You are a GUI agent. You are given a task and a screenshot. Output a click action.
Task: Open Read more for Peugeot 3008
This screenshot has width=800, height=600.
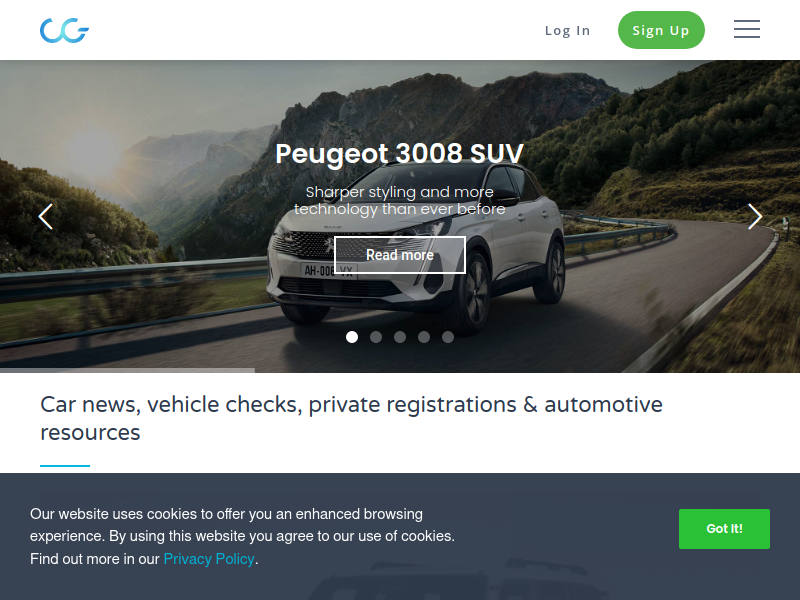pos(400,255)
